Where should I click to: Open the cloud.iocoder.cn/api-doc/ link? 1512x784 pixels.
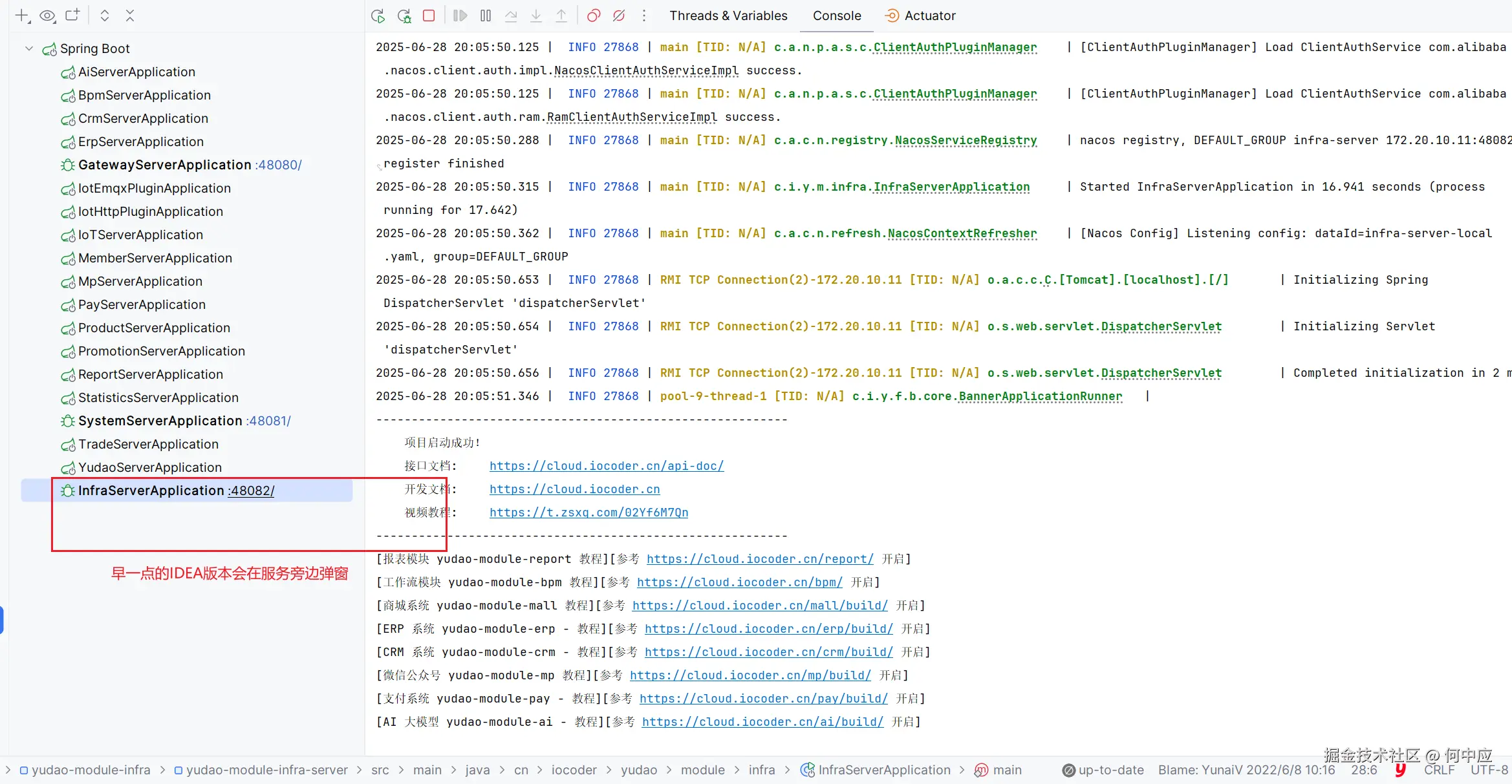click(606, 466)
